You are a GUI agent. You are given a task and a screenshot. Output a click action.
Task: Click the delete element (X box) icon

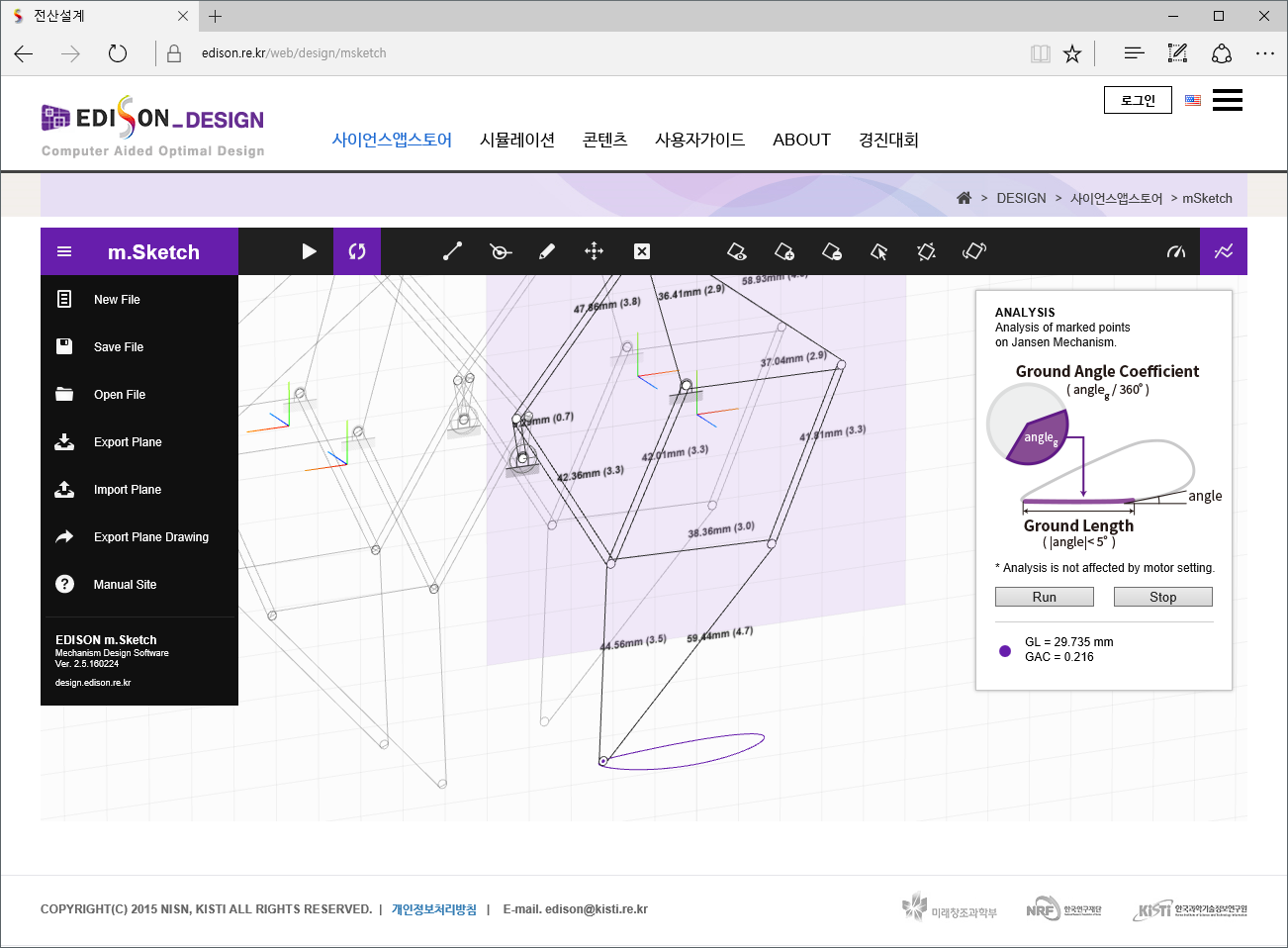point(642,251)
